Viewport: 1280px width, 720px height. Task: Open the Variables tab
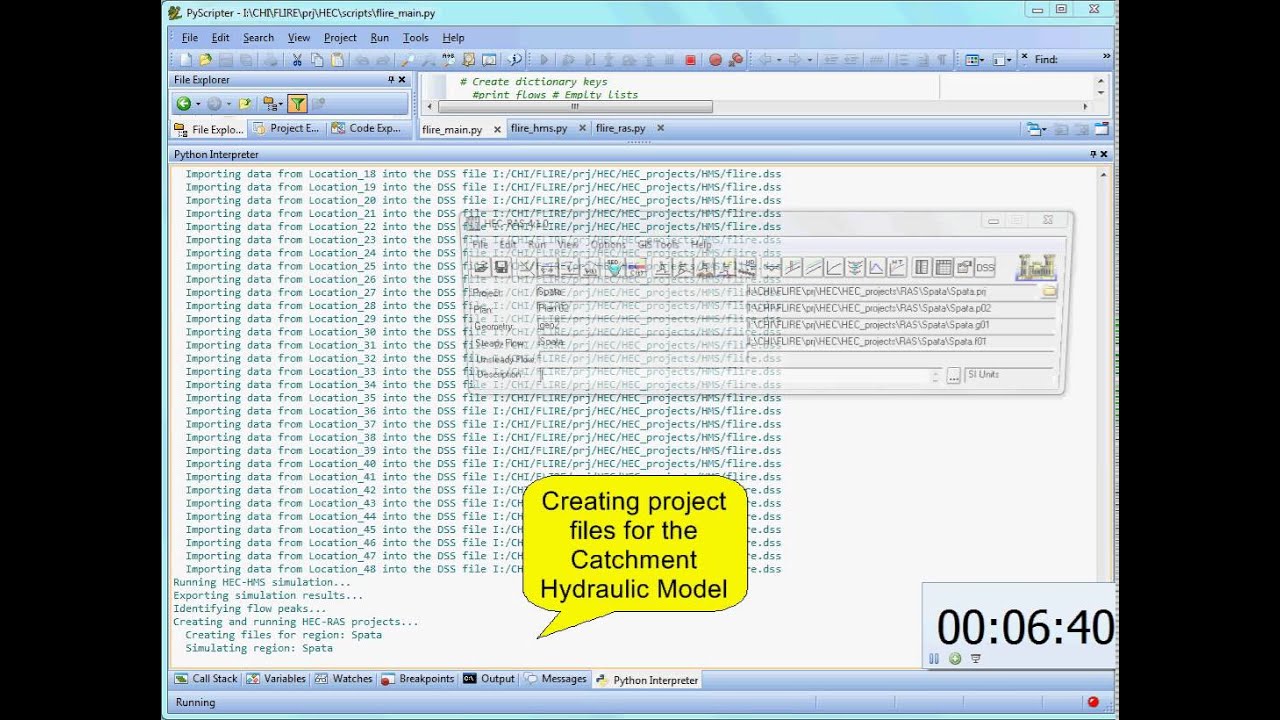click(x=276, y=678)
